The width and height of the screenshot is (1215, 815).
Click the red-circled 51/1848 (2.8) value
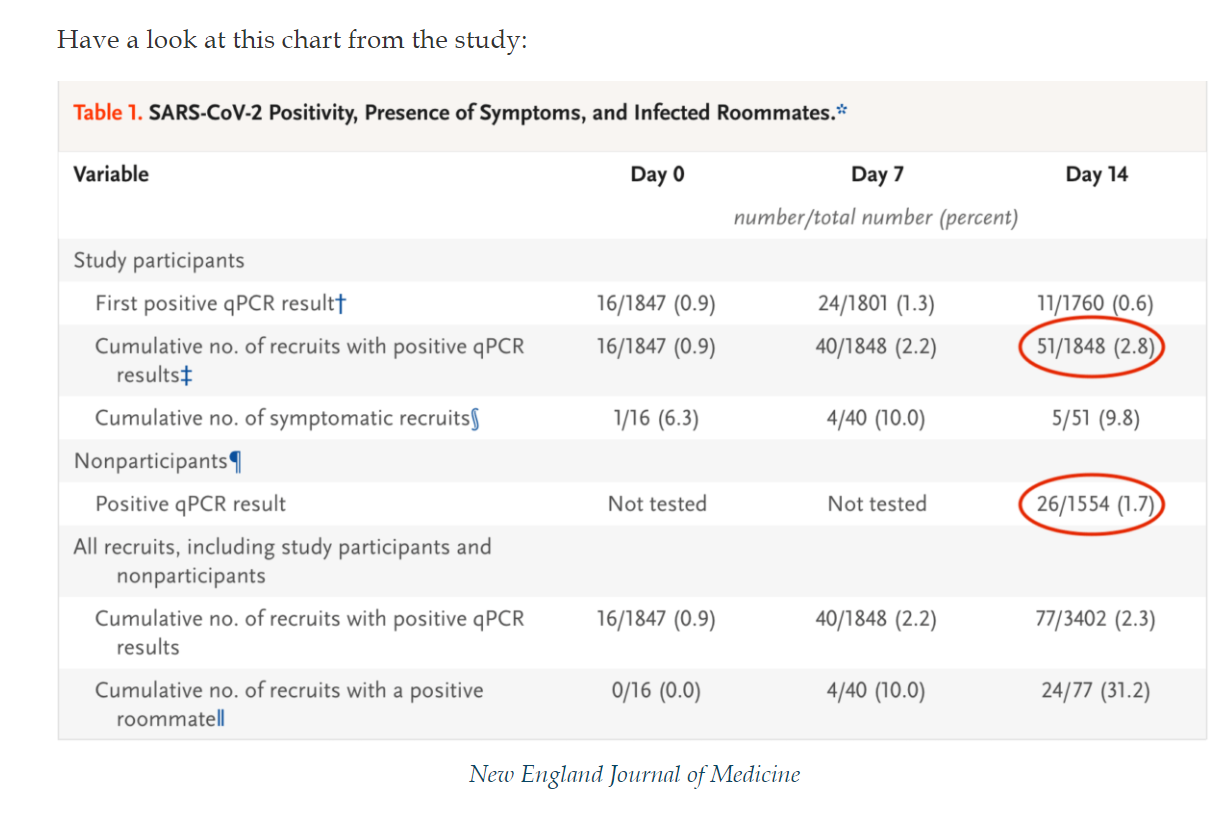point(1092,347)
